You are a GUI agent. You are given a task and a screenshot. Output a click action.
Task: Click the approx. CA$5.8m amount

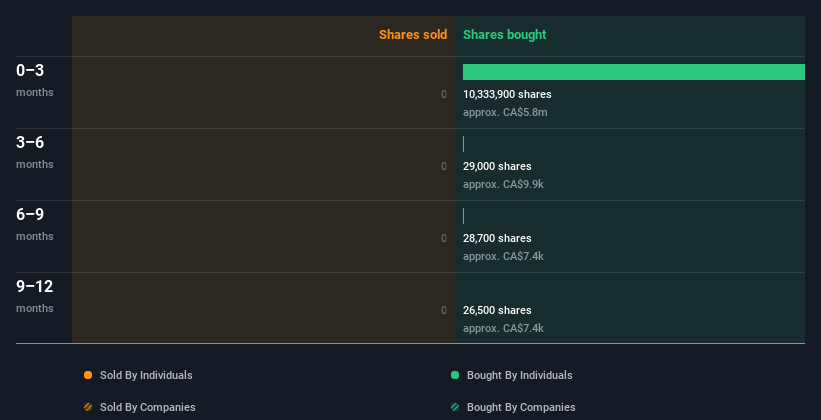[505, 112]
